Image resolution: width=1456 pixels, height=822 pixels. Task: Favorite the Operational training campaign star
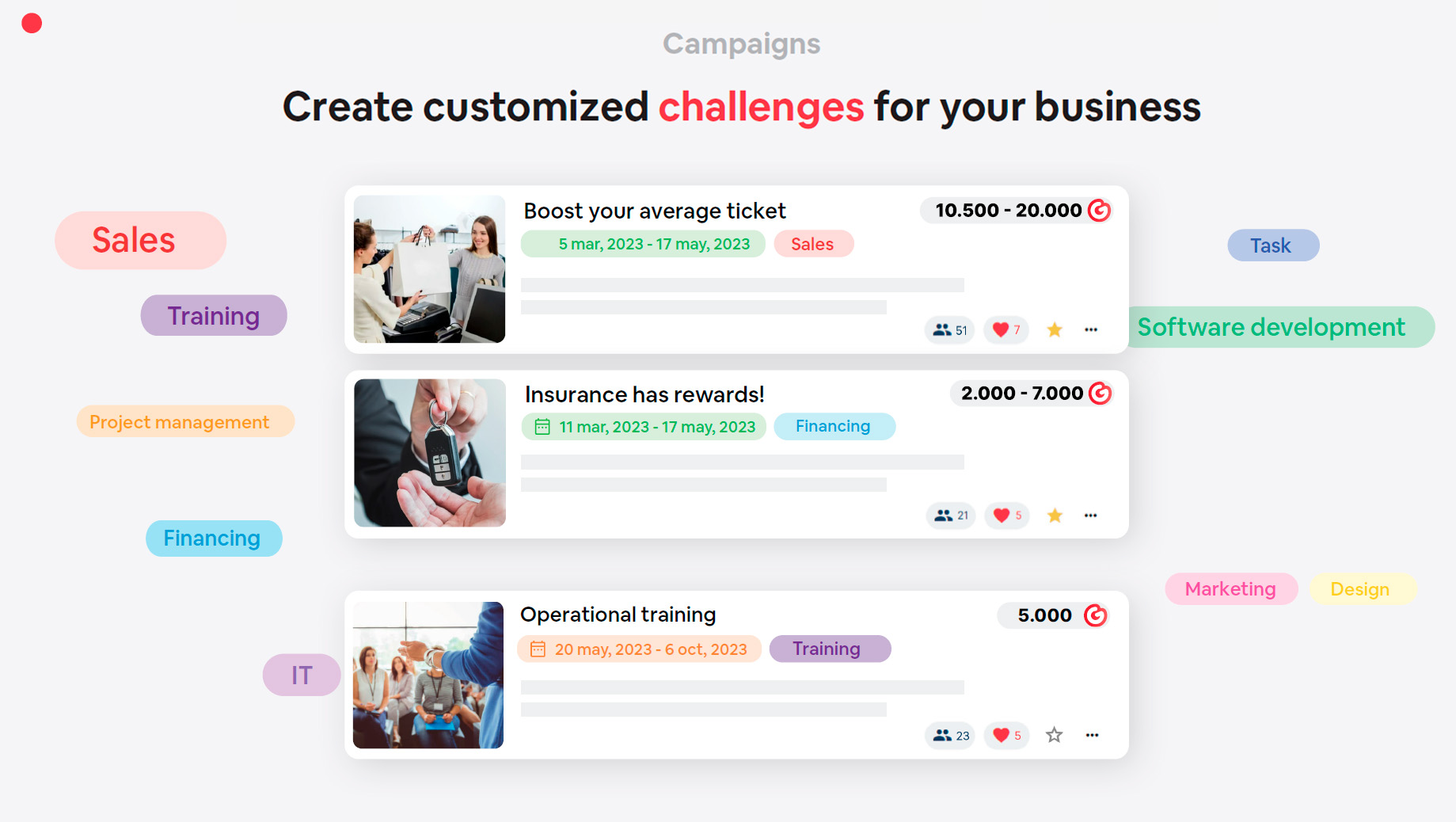pyautogui.click(x=1054, y=736)
